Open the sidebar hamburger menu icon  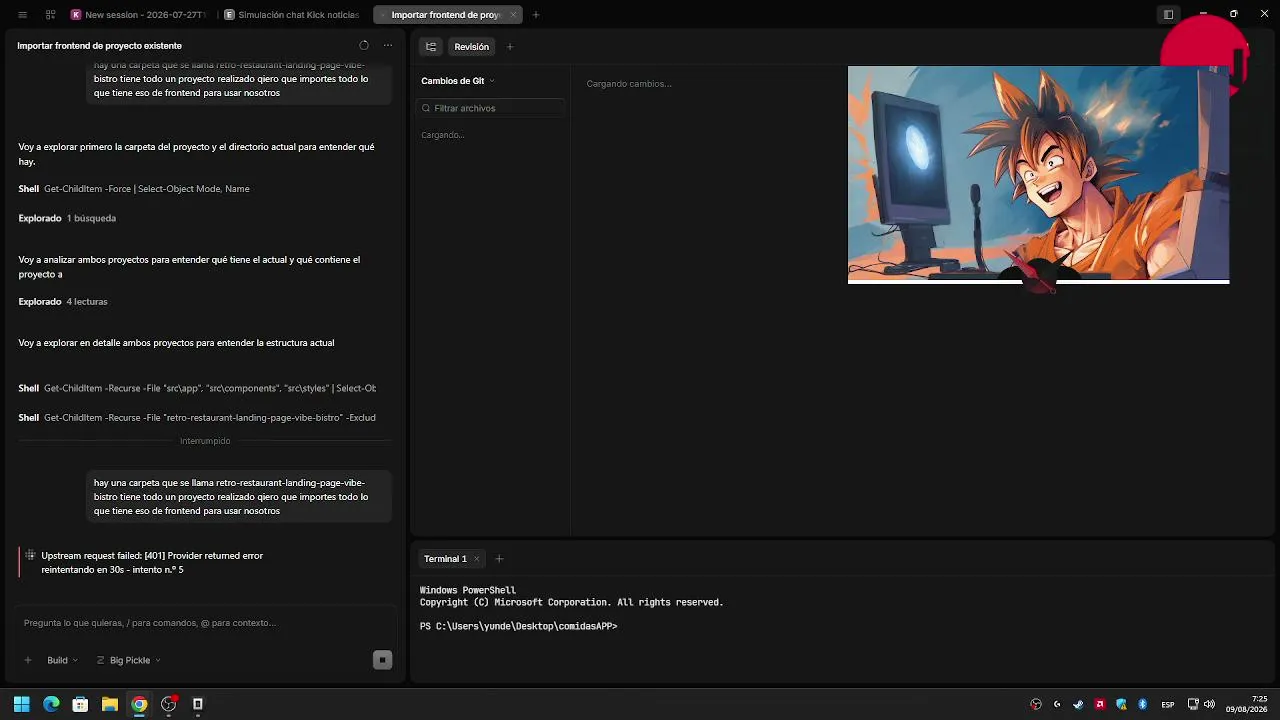pyautogui.click(x=22, y=15)
